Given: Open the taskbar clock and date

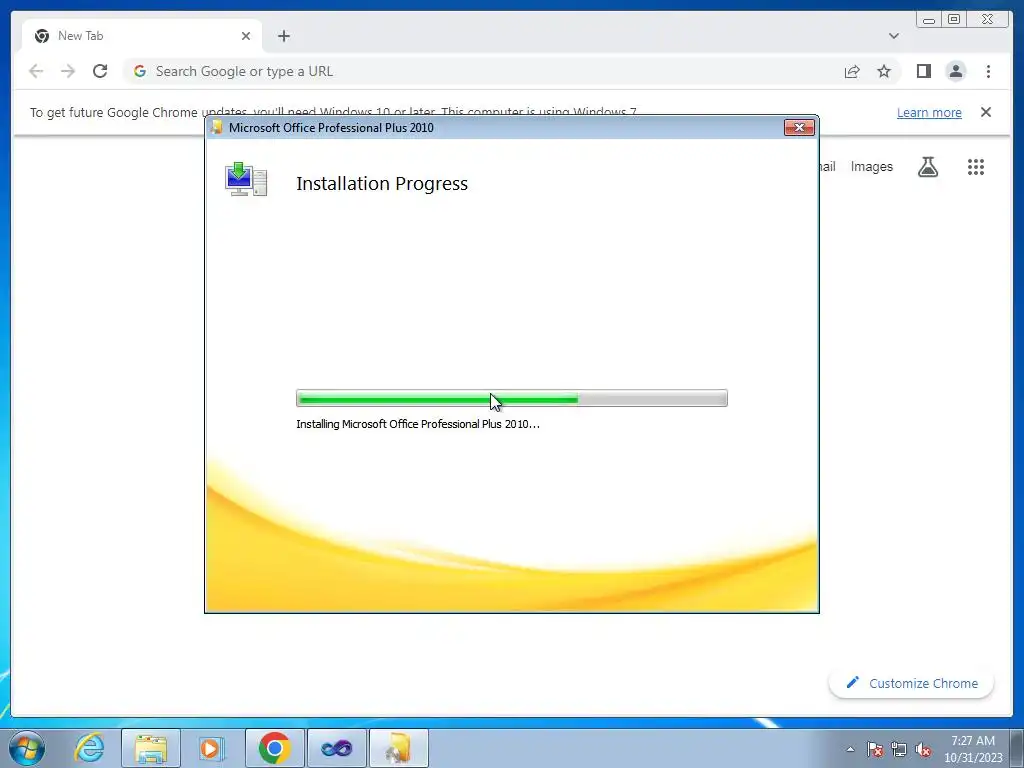Looking at the screenshot, I should [x=973, y=749].
